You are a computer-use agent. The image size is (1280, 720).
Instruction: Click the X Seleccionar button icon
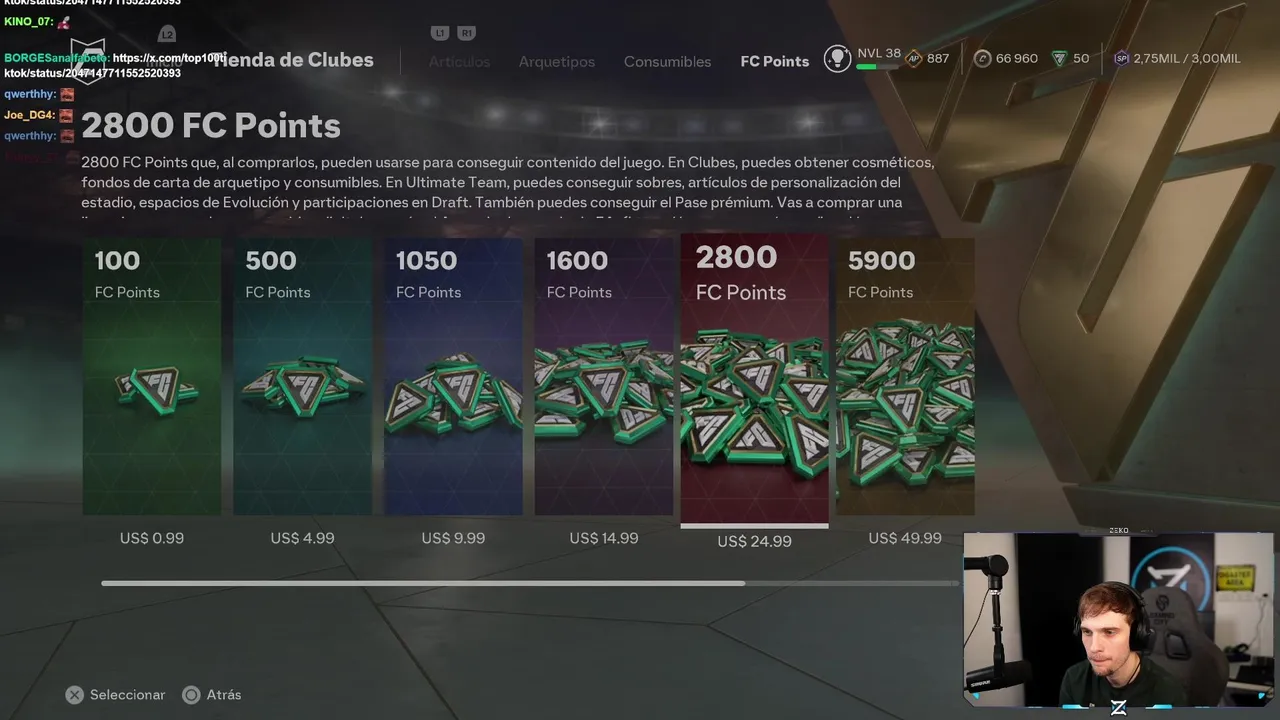point(74,695)
